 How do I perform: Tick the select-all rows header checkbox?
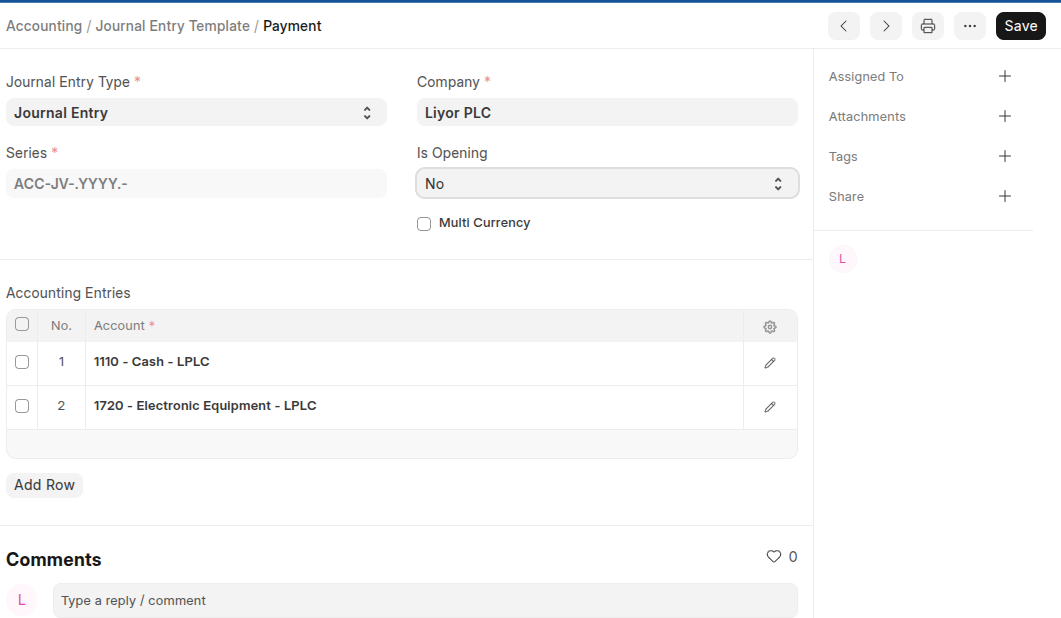pos(22,324)
